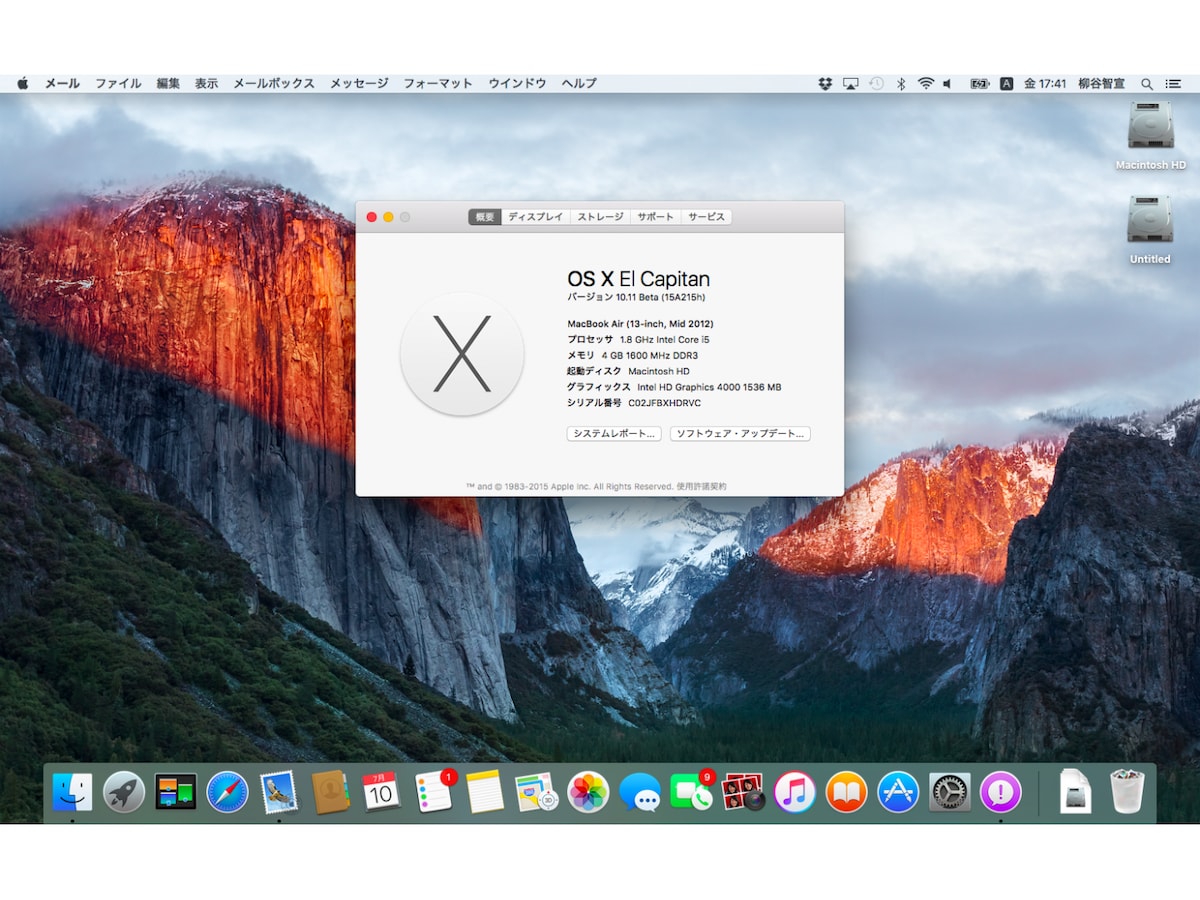The image size is (1200, 900).
Task: Open FaceTime with badge 9
Action: pyautogui.click(x=692, y=792)
